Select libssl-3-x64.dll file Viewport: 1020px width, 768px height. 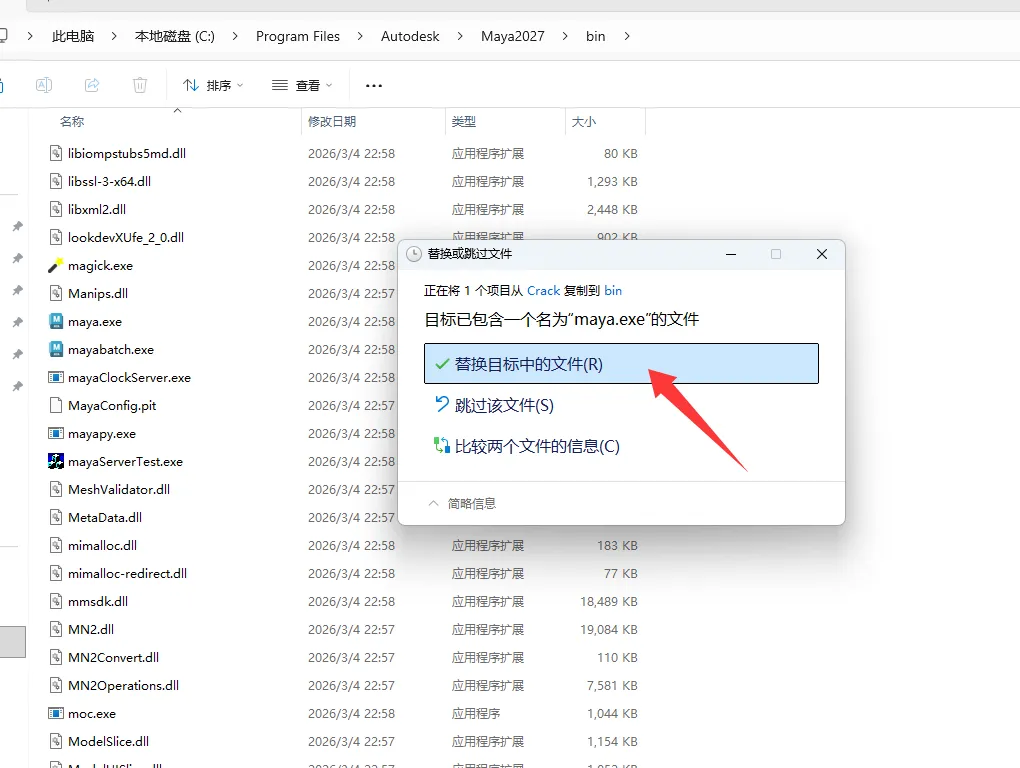(109, 181)
